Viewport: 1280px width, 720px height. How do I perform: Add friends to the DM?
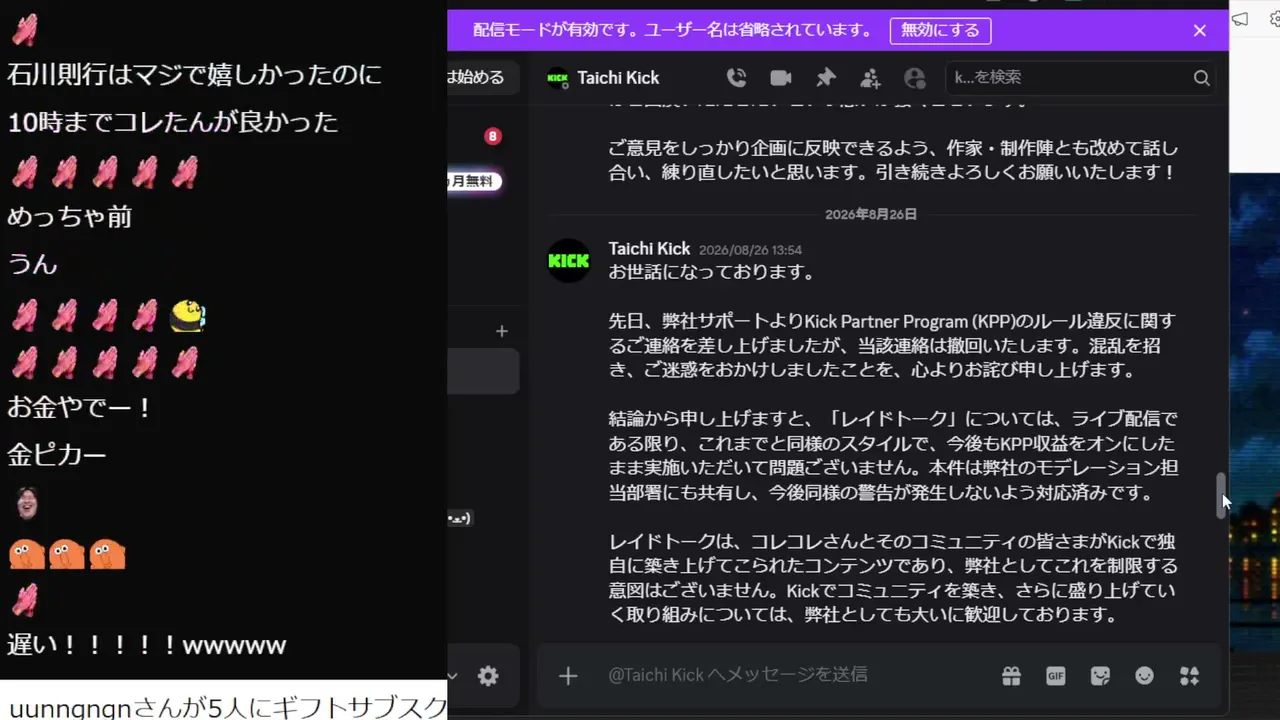coord(870,78)
